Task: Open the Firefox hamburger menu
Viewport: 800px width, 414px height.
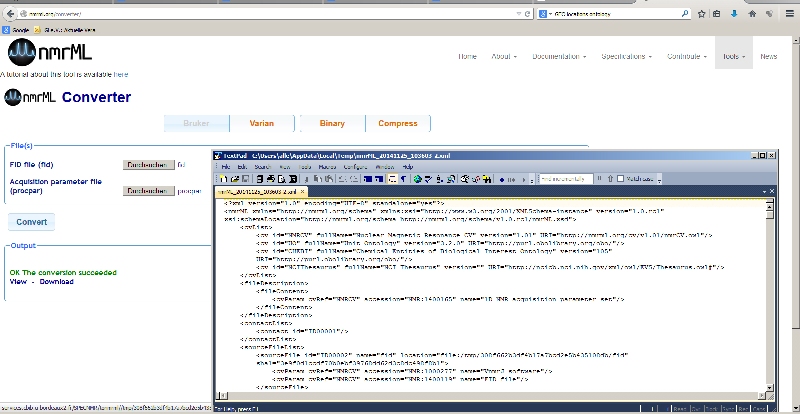Action: coord(789,14)
